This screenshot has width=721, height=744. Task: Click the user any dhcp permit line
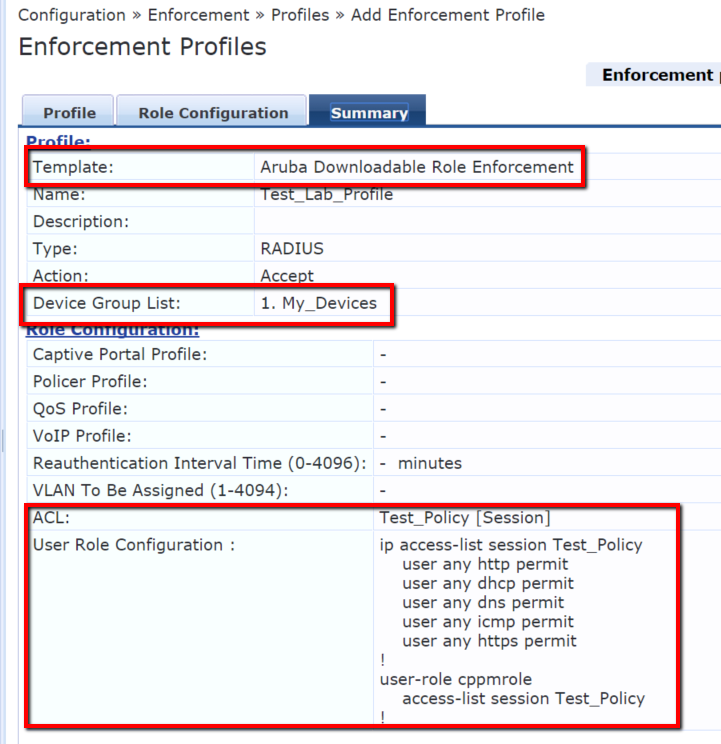(x=488, y=583)
